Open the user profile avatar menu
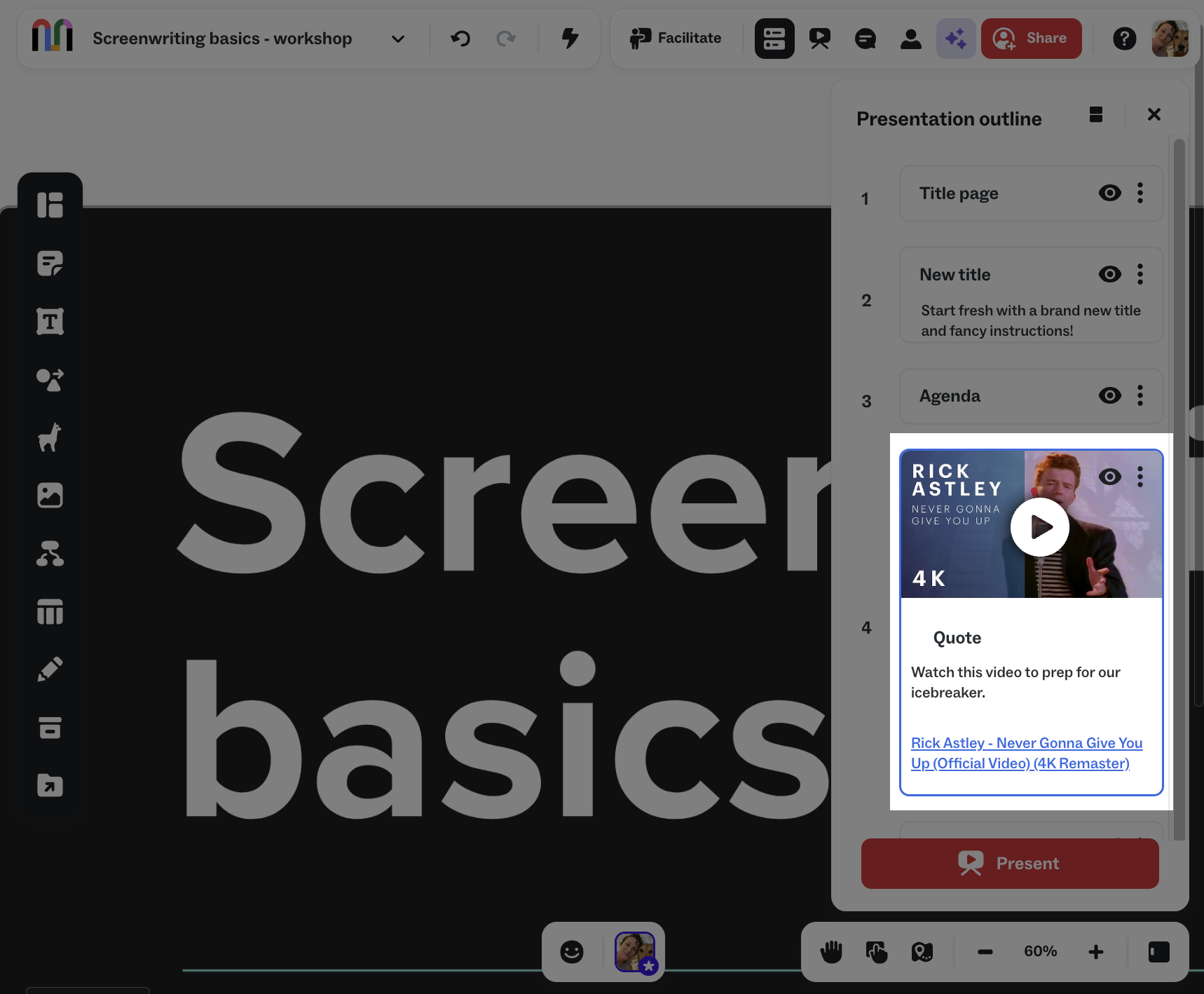1204x994 pixels. click(1170, 39)
